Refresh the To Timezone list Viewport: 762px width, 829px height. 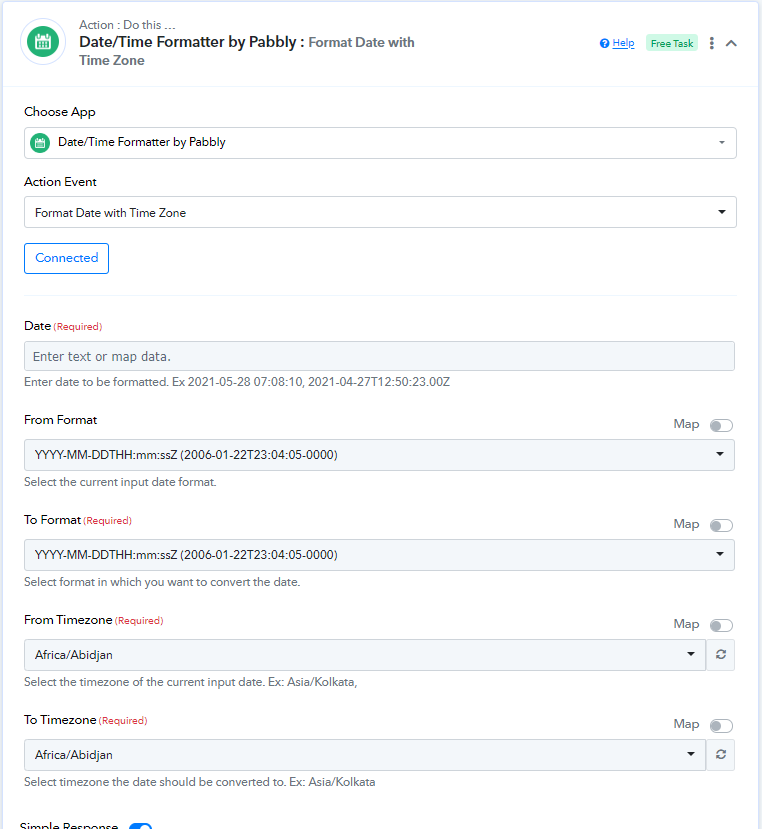[x=721, y=754]
